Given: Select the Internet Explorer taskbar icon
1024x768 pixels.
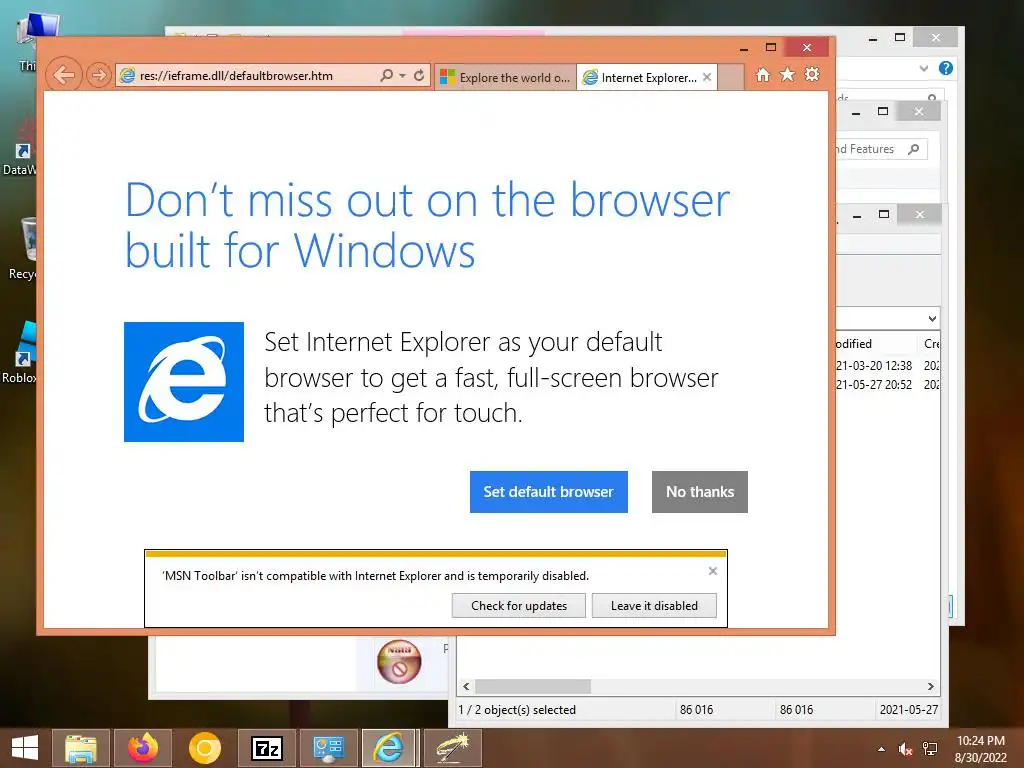Looking at the screenshot, I should click(389, 748).
